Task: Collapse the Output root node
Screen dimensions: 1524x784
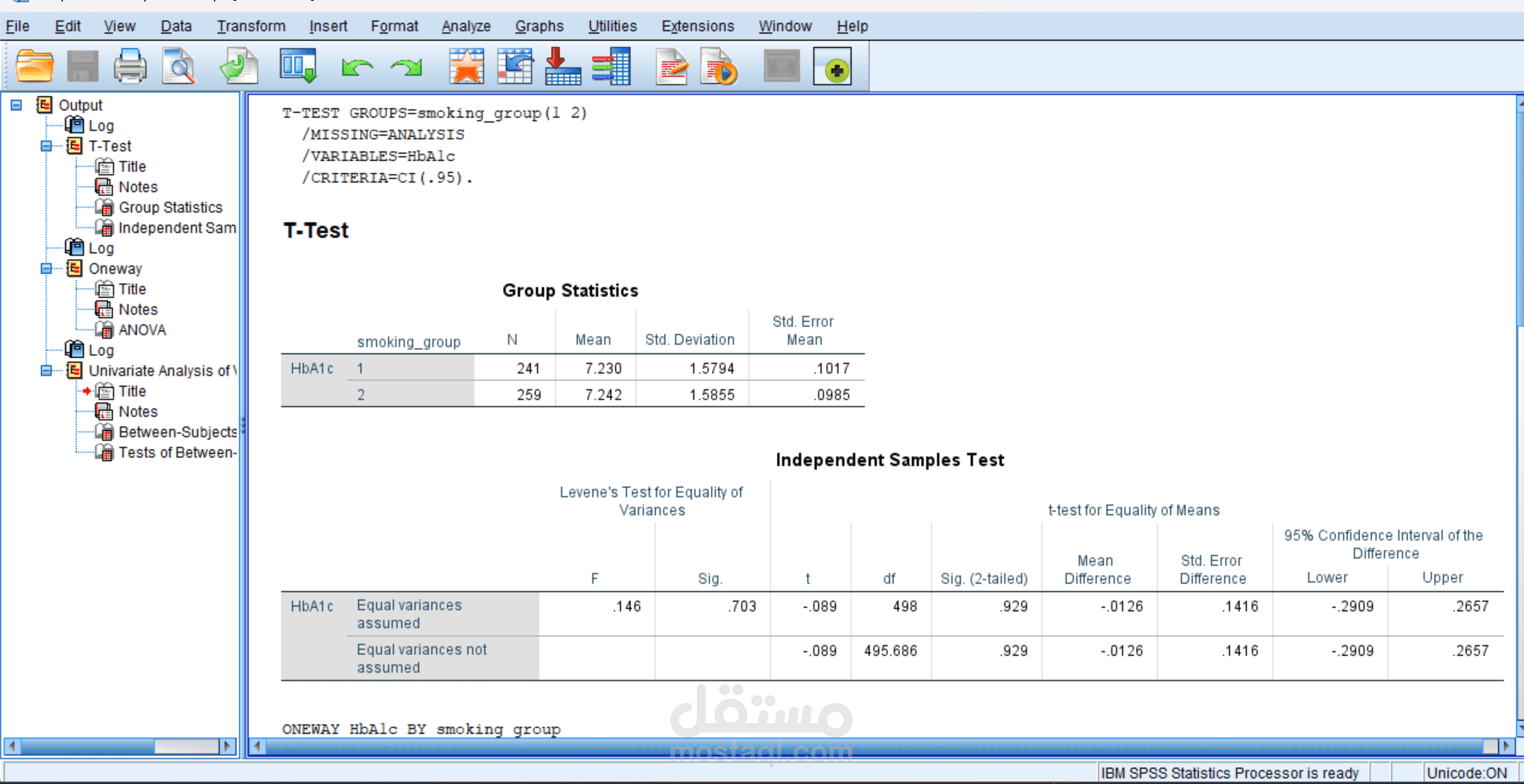Action: pyautogui.click(x=16, y=105)
